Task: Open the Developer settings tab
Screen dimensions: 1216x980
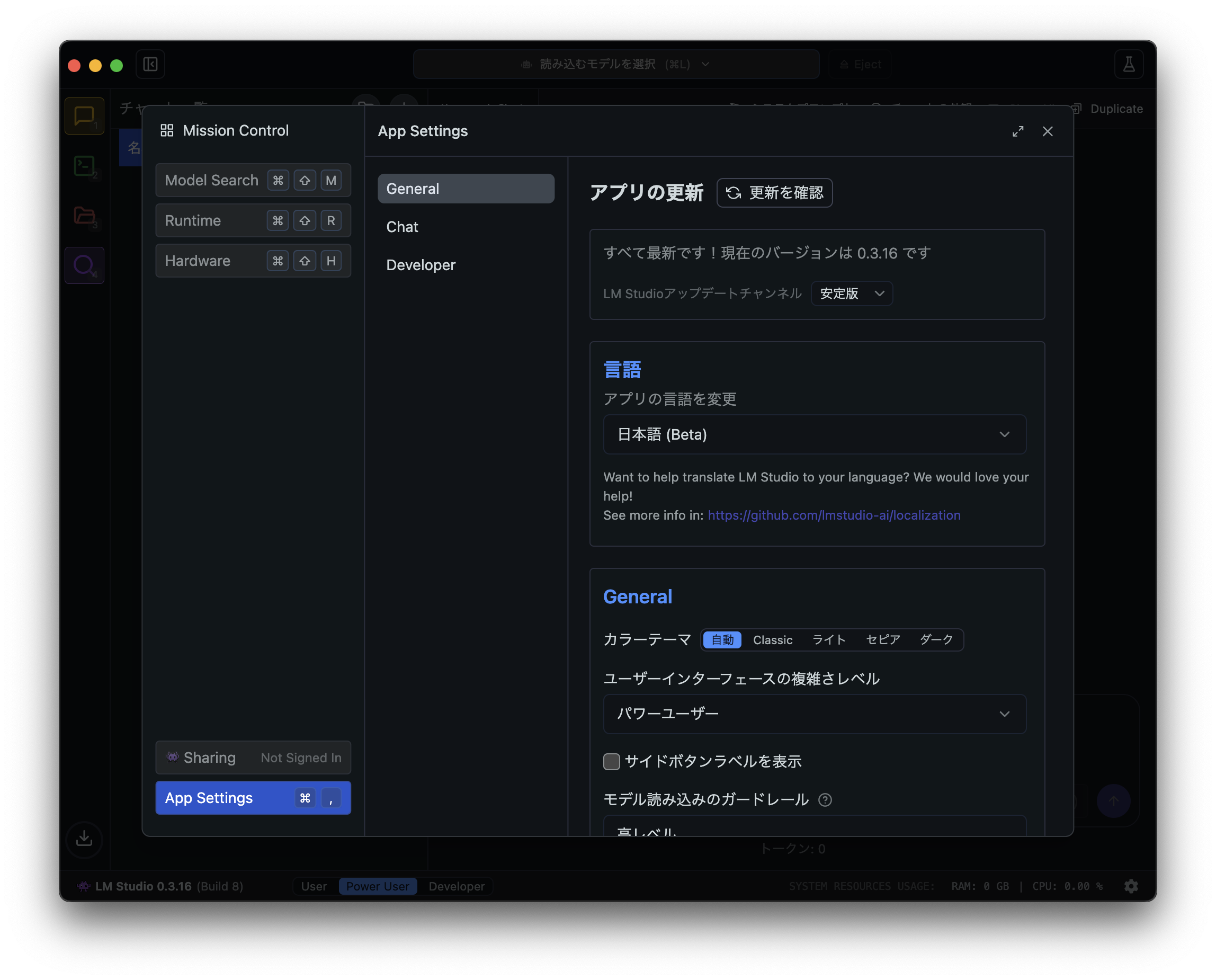Action: [421, 265]
